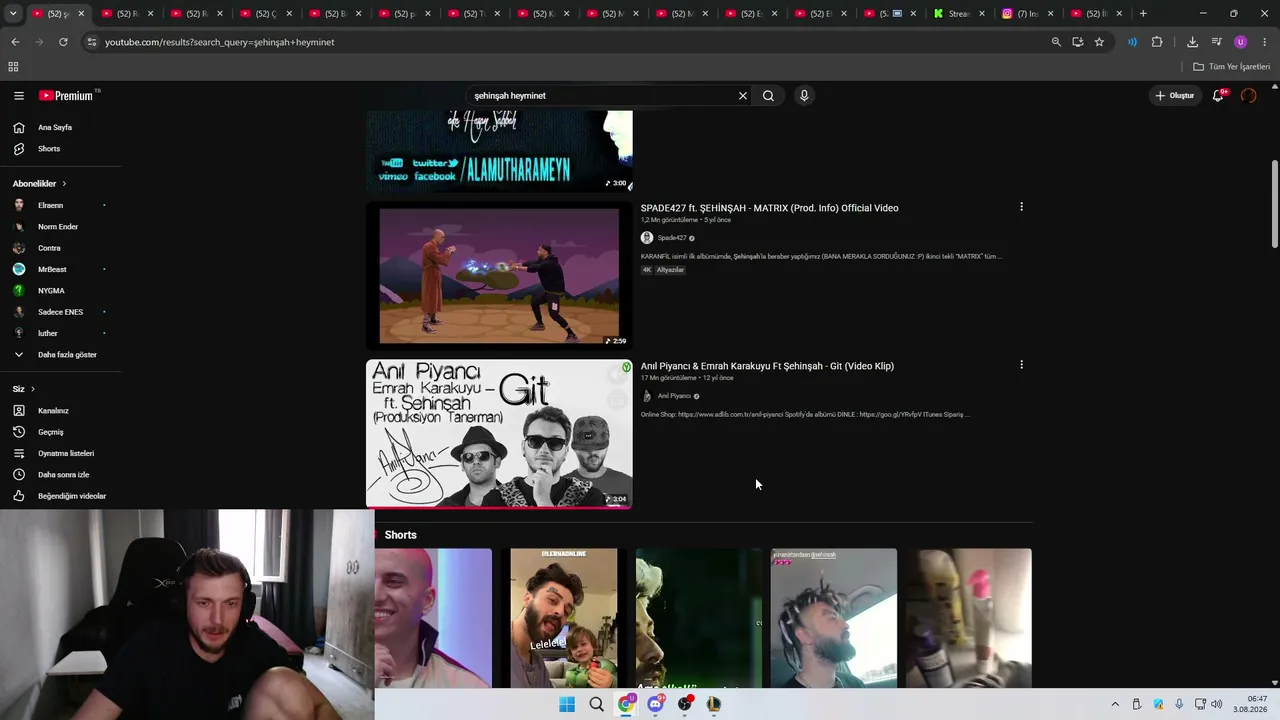This screenshot has height=720, width=1280.
Task: Open Sadece ENES subscription channel
Action: click(x=60, y=312)
